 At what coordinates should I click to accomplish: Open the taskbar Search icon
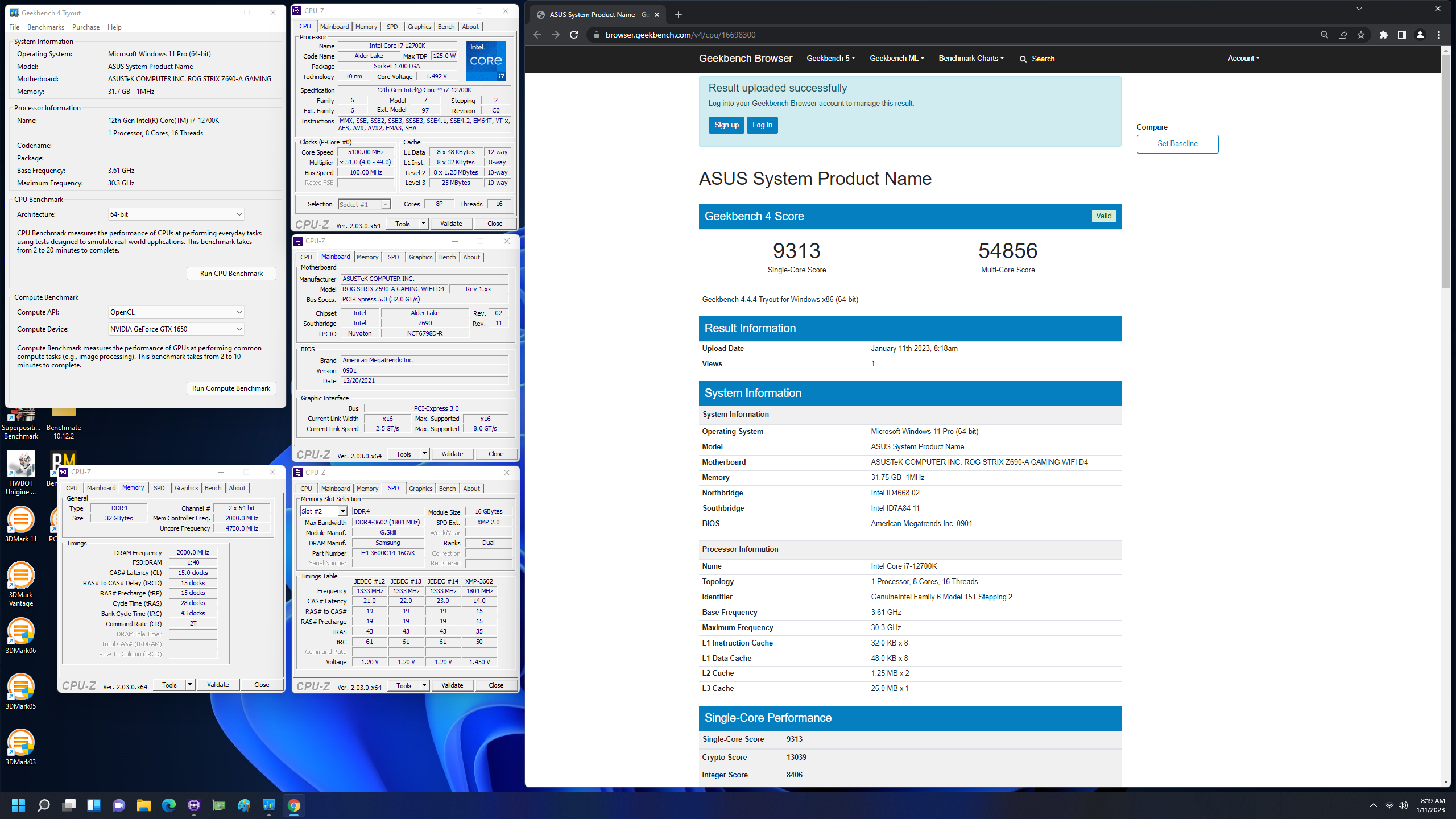pyautogui.click(x=44, y=805)
